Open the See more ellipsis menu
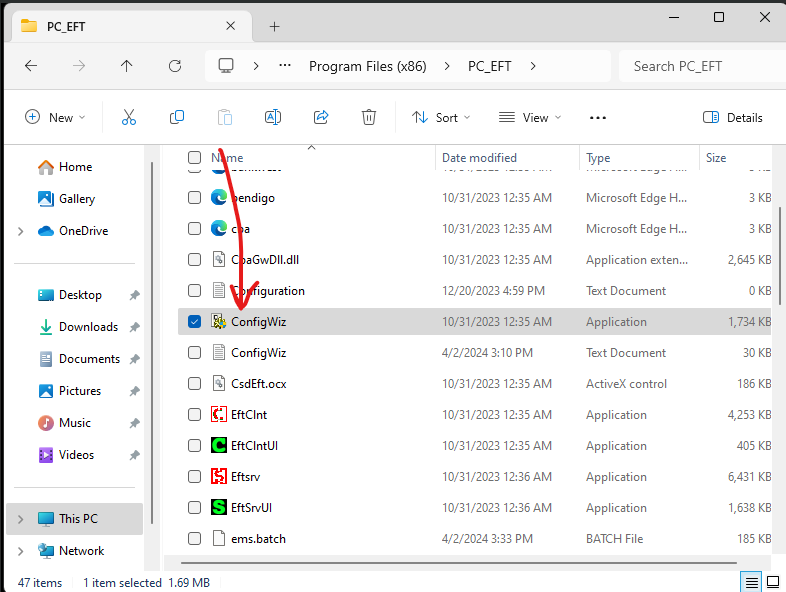Viewport: 786px width, 592px height. [x=598, y=117]
